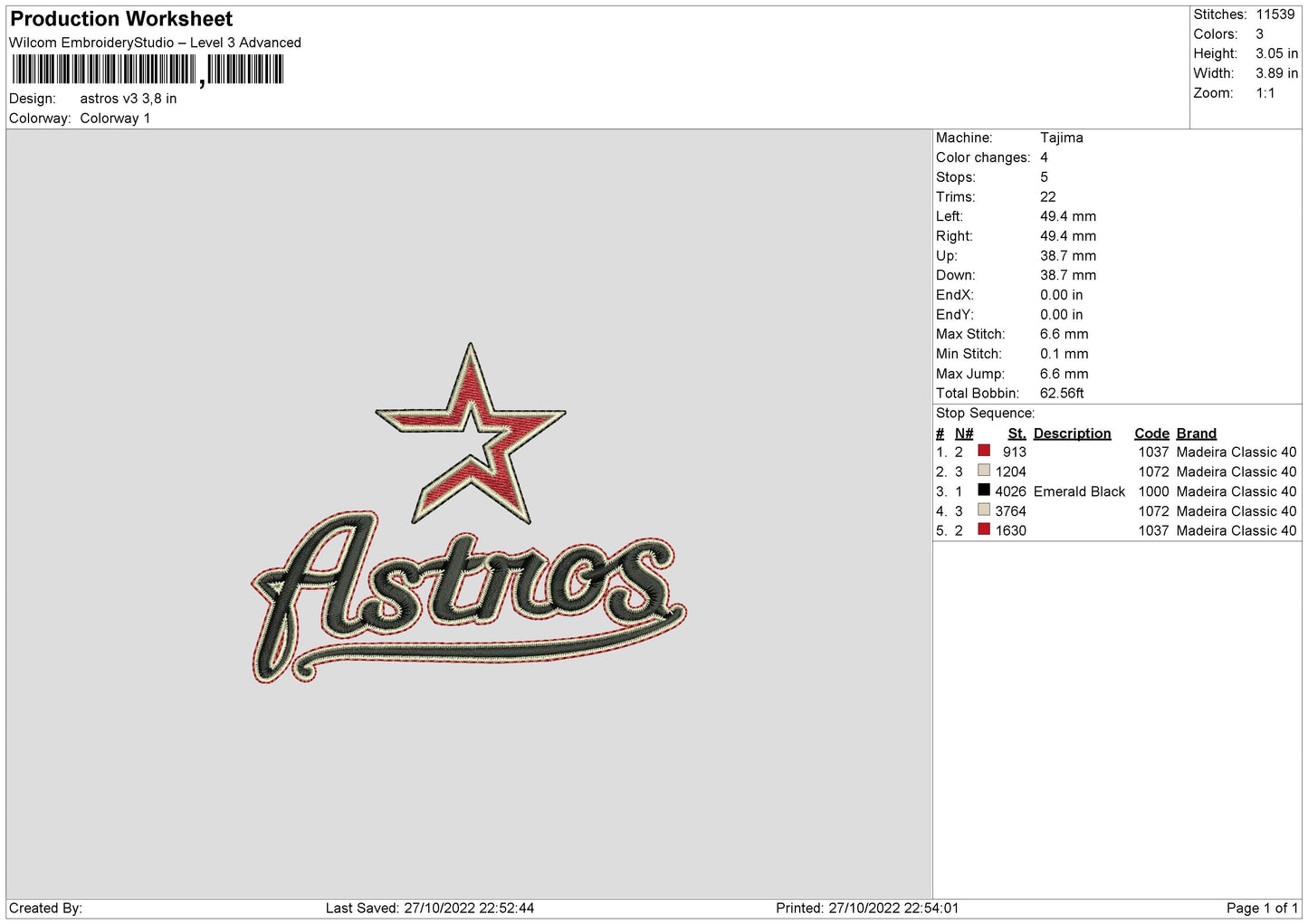The height and width of the screenshot is (924, 1308).
Task: Click the Height value '3.05 in'
Action: point(1276,53)
